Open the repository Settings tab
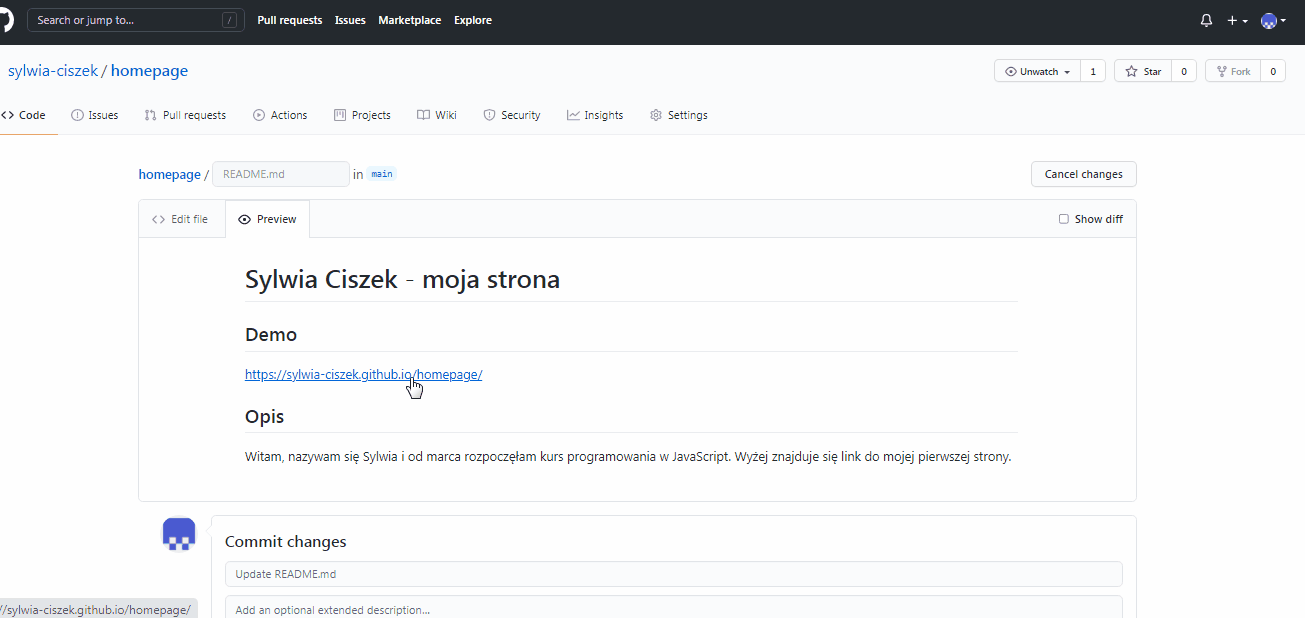The height and width of the screenshot is (618, 1305). (679, 115)
